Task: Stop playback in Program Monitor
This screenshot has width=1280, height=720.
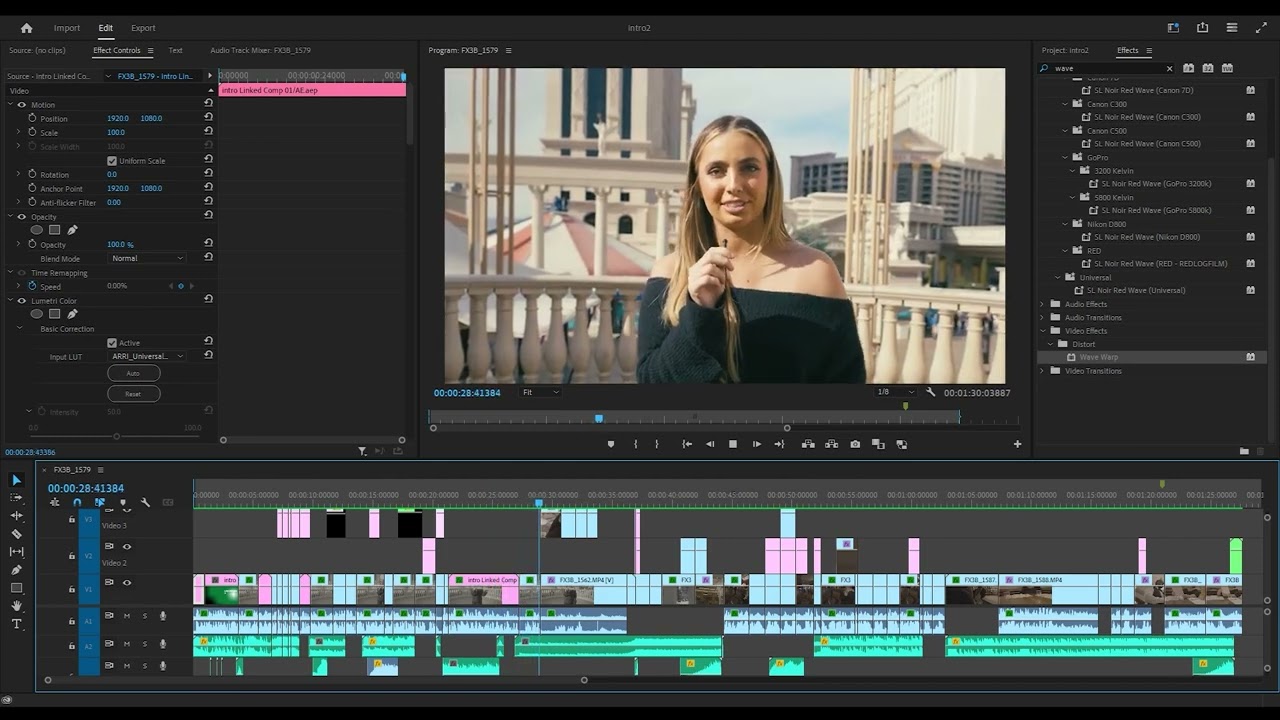Action: [733, 444]
